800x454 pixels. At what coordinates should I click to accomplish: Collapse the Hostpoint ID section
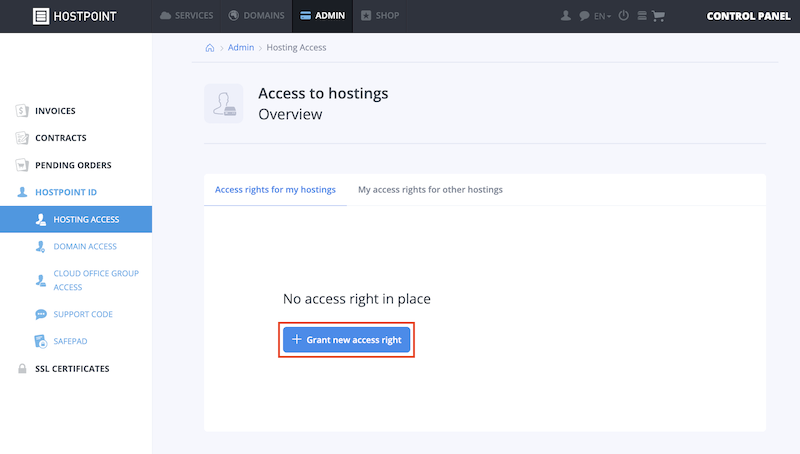coord(66,192)
